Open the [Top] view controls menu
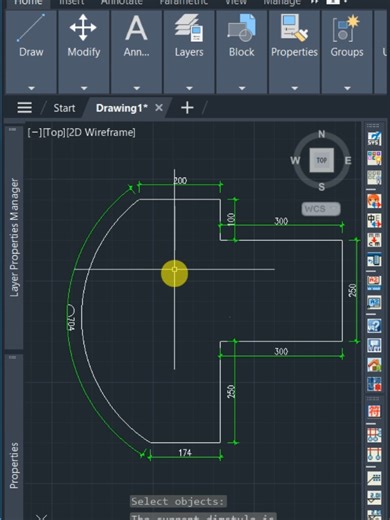This screenshot has height=520, width=390. tap(54, 132)
